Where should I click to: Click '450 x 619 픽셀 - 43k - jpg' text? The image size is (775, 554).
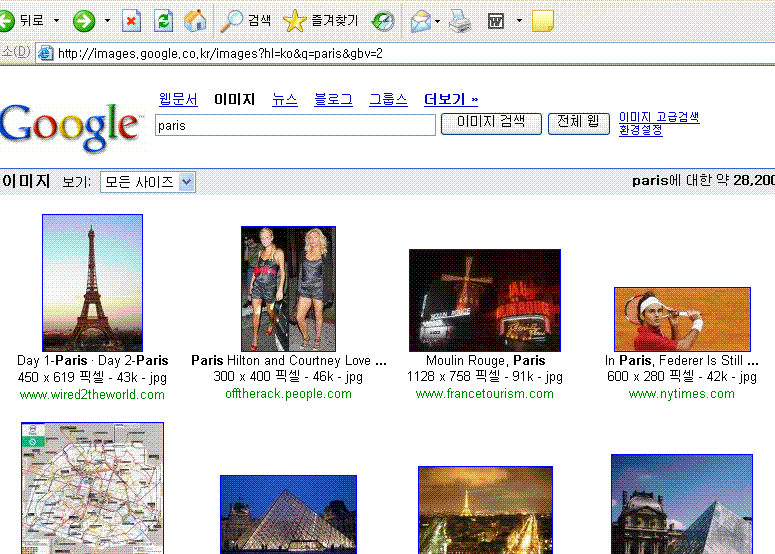click(x=92, y=378)
